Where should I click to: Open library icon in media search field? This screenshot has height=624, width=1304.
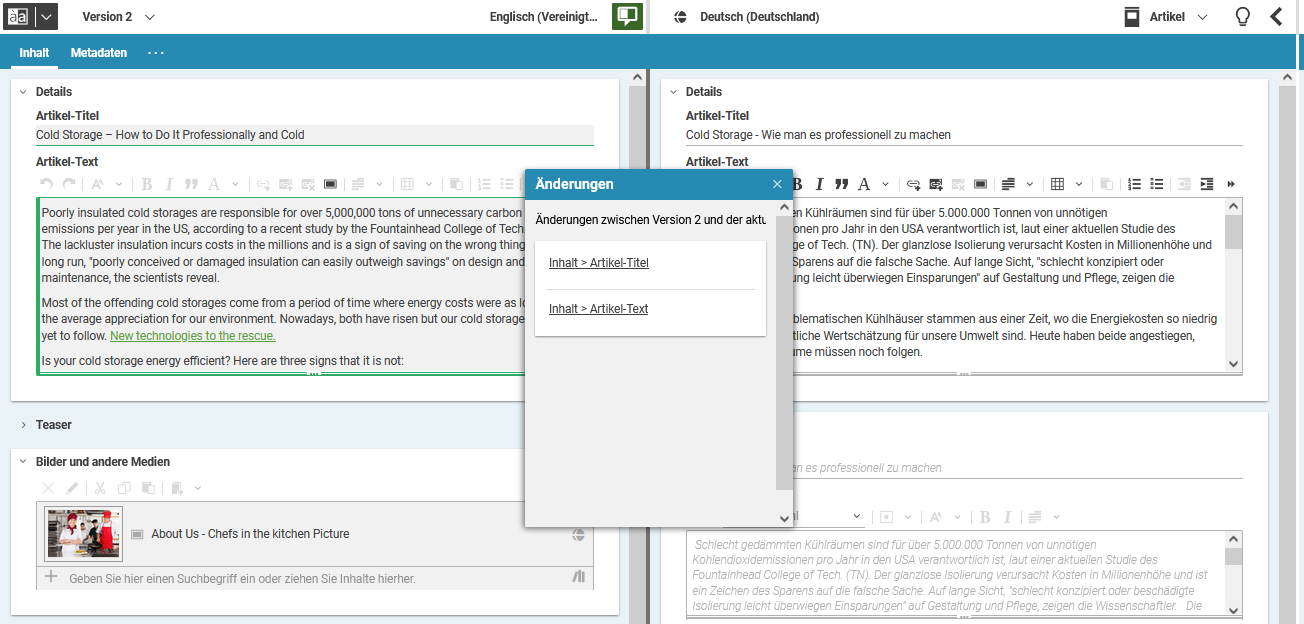pos(578,577)
